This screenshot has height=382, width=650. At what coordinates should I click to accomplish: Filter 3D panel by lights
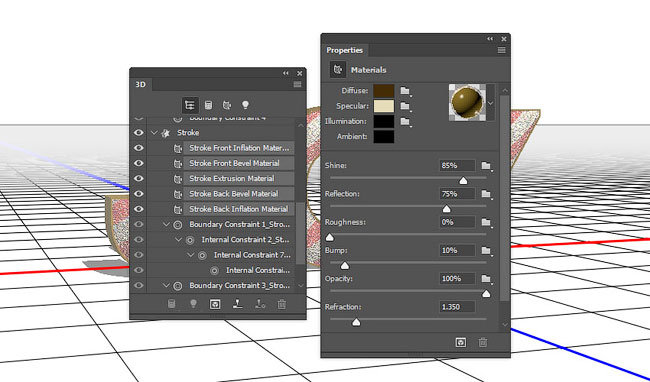(245, 105)
